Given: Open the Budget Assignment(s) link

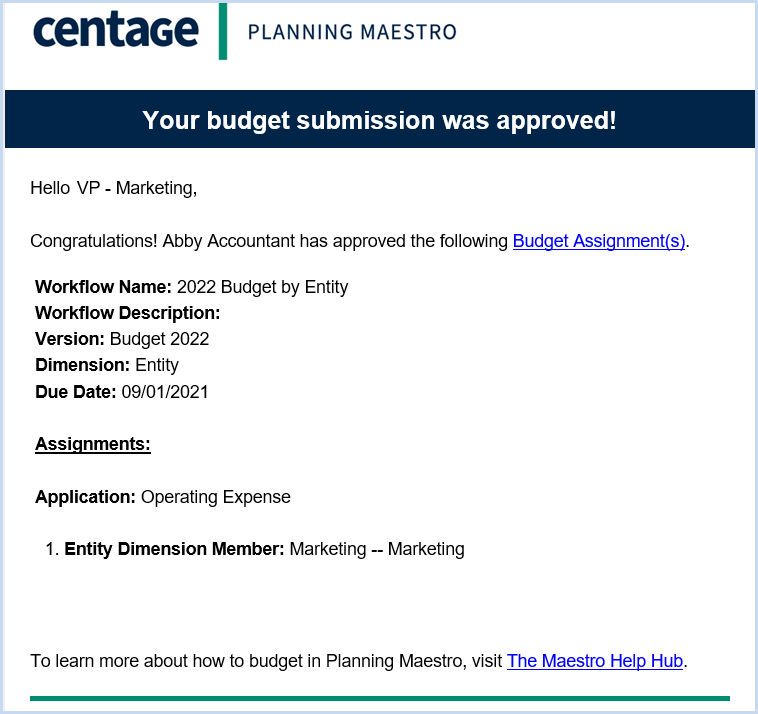Looking at the screenshot, I should 598,241.
